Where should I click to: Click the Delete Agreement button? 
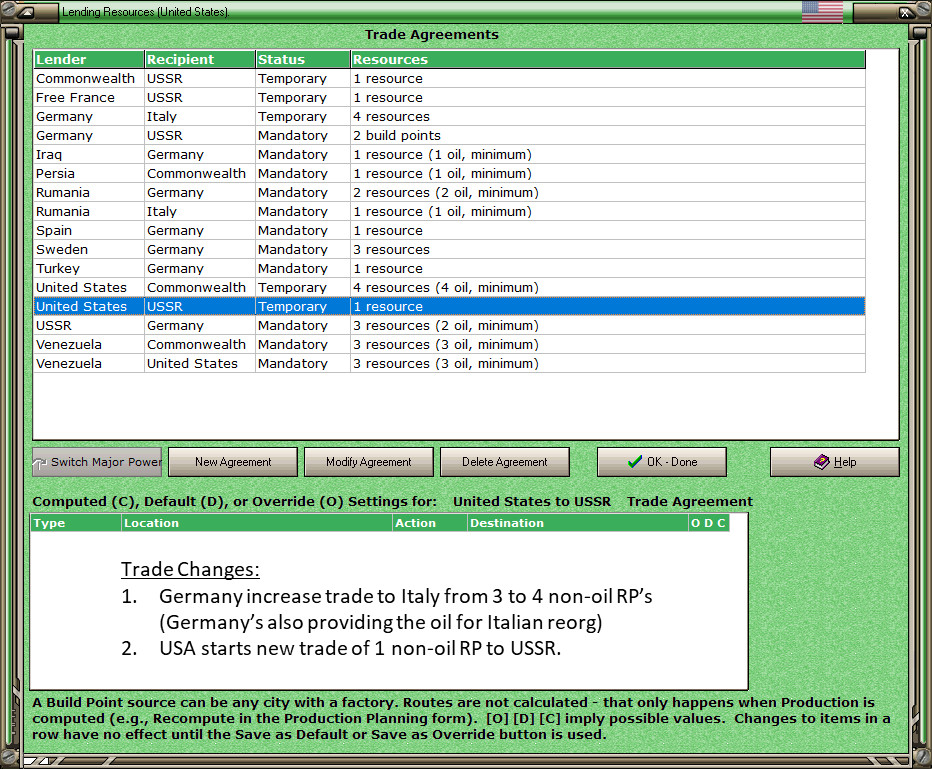coord(505,462)
